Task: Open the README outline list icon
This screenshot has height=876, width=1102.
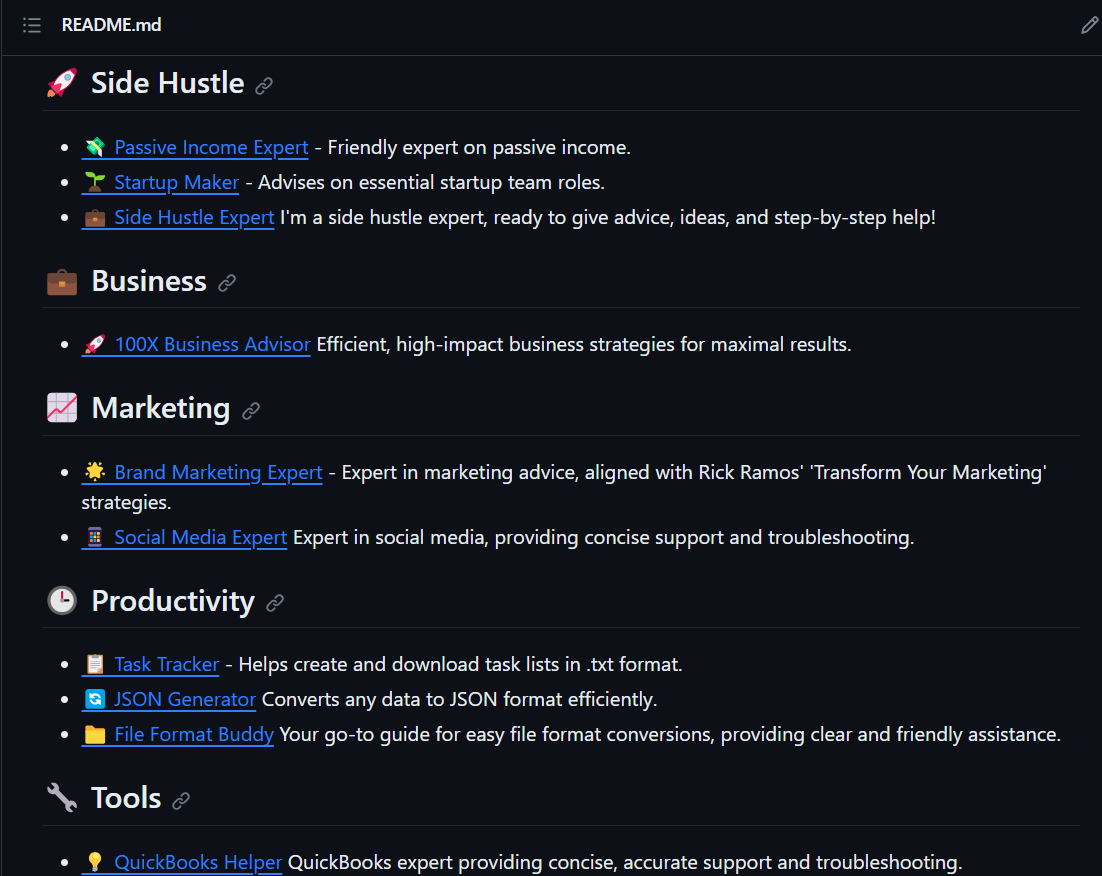Action: click(32, 25)
